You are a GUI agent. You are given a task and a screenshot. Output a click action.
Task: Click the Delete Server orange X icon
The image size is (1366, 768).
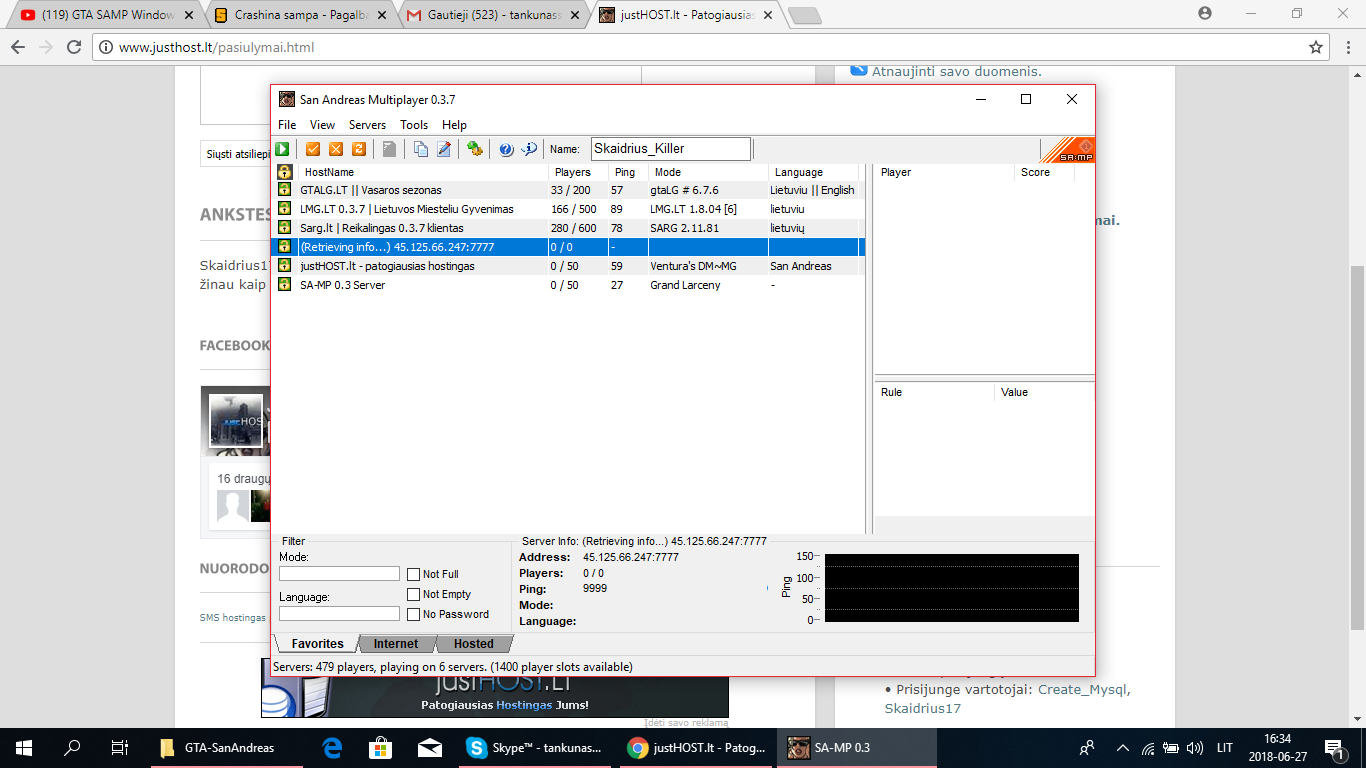[336, 149]
